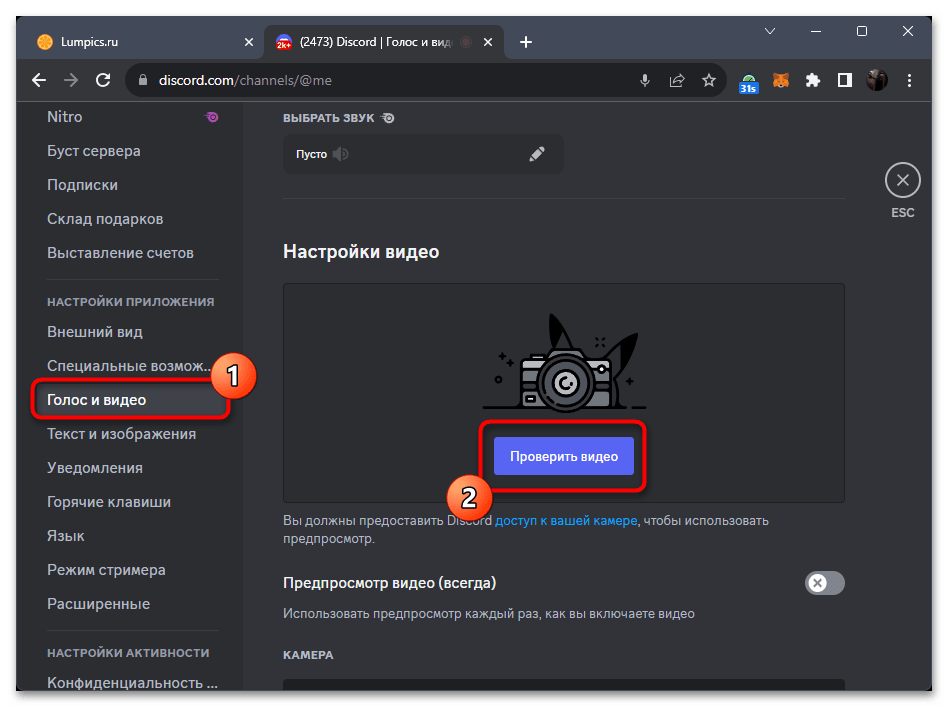Open Chrome's three-dot menu
This screenshot has height=707, width=948.
pos(909,80)
